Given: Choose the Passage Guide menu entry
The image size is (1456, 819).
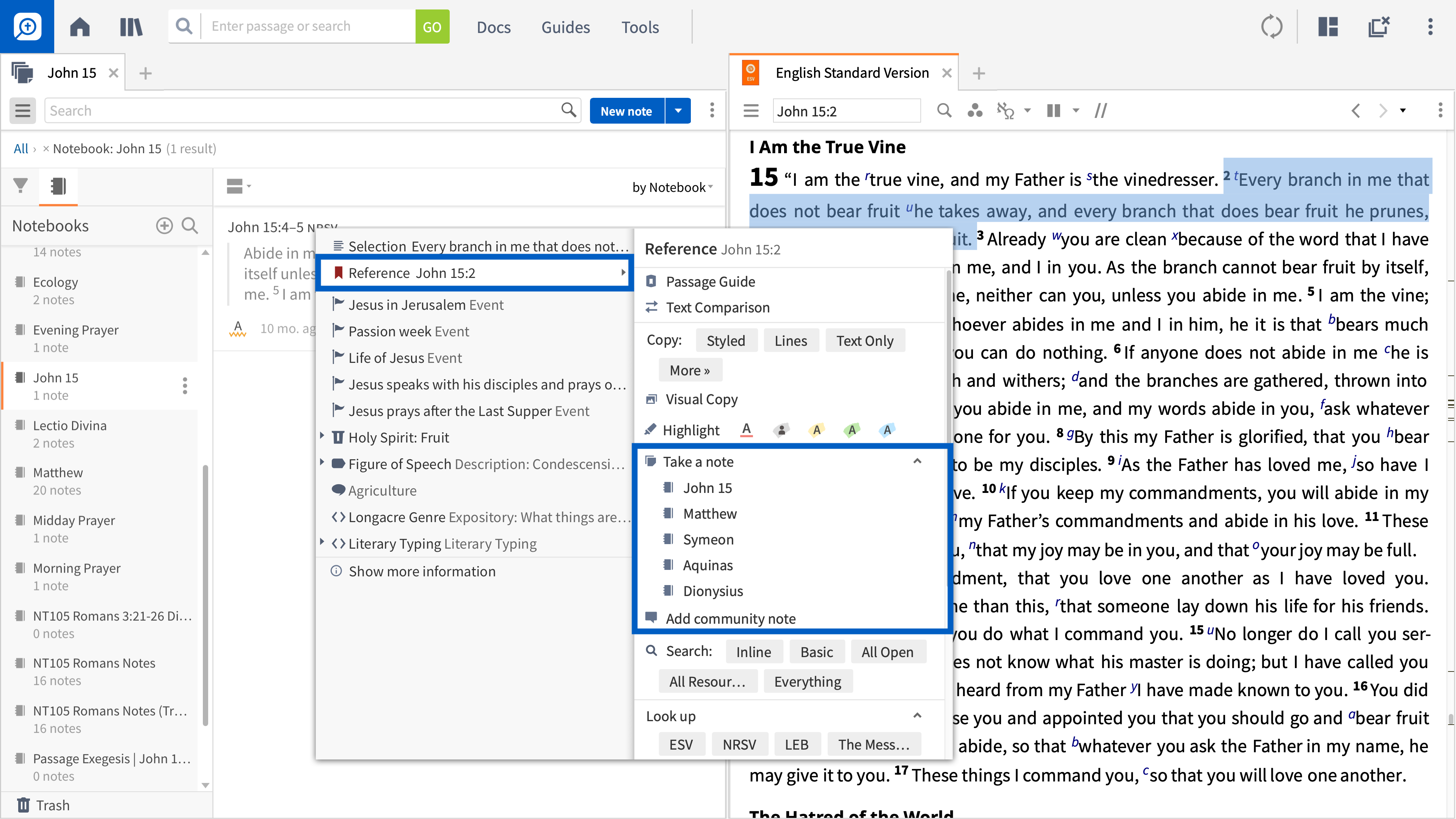Looking at the screenshot, I should [710, 281].
